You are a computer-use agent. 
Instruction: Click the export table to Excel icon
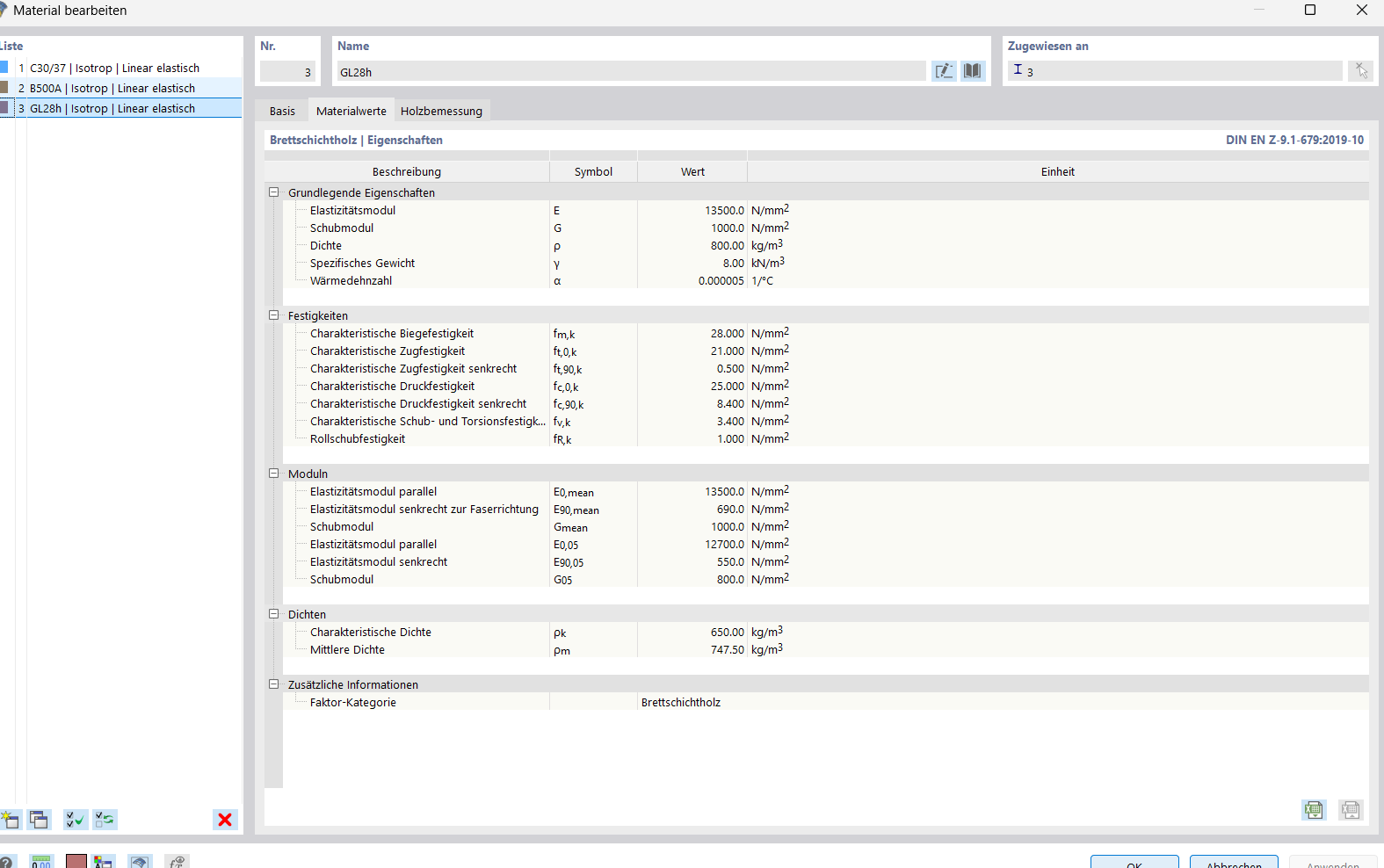coord(1314,809)
